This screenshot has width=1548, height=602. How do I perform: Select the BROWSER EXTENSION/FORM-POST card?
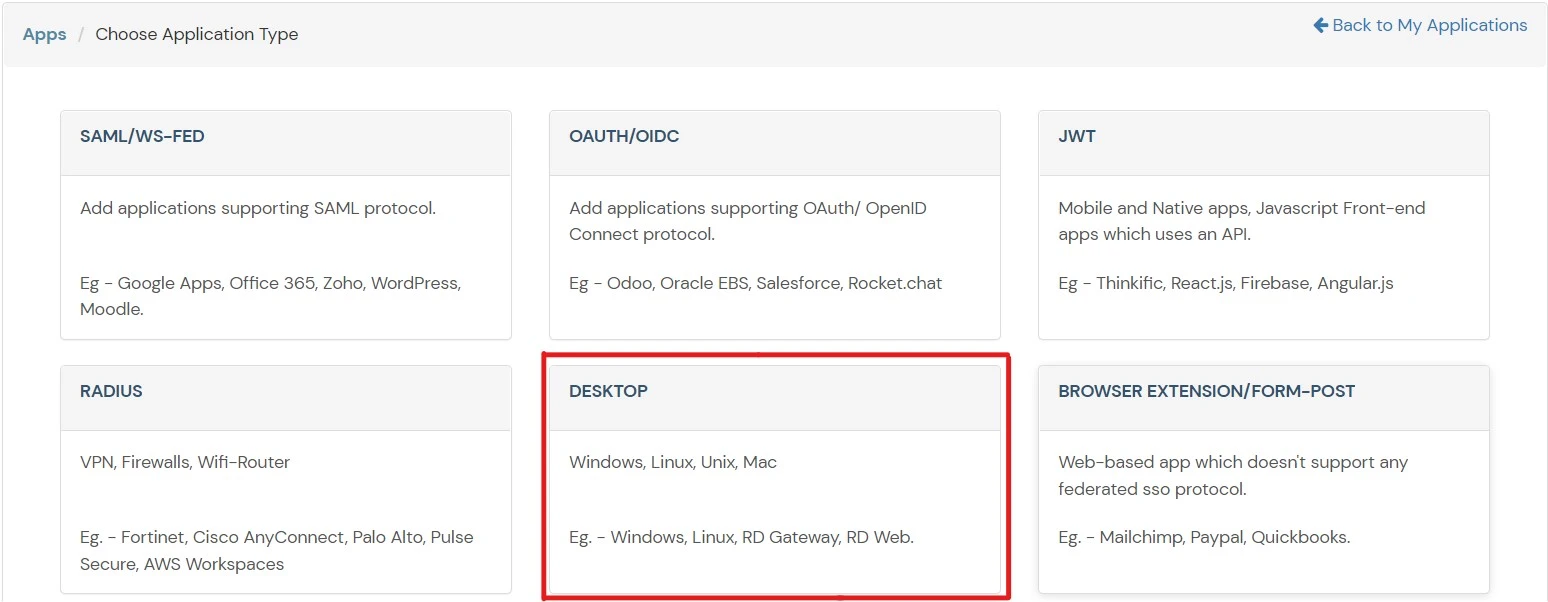pyautogui.click(x=1264, y=479)
